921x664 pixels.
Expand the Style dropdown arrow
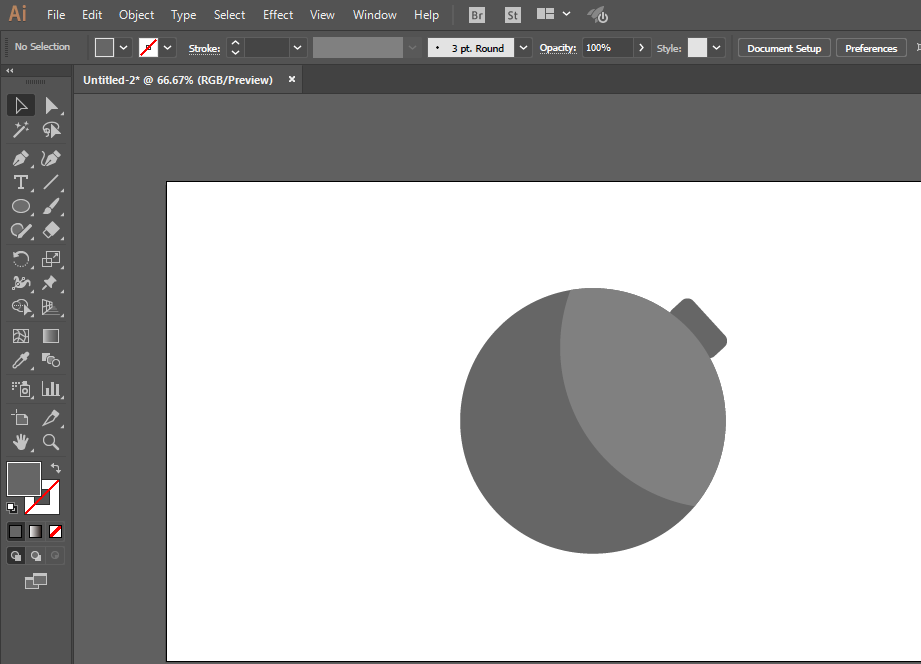716,48
